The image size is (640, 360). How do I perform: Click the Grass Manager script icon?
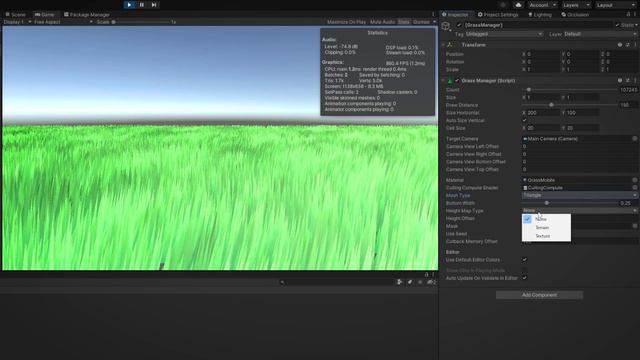pos(450,81)
